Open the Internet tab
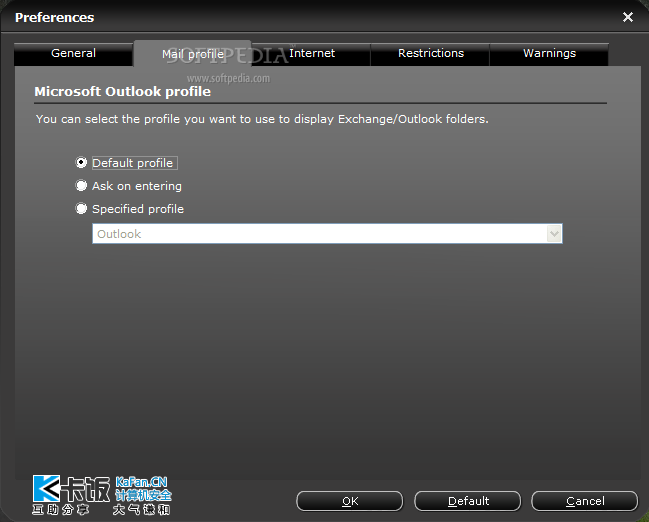Image resolution: width=649 pixels, height=522 pixels. [x=311, y=54]
